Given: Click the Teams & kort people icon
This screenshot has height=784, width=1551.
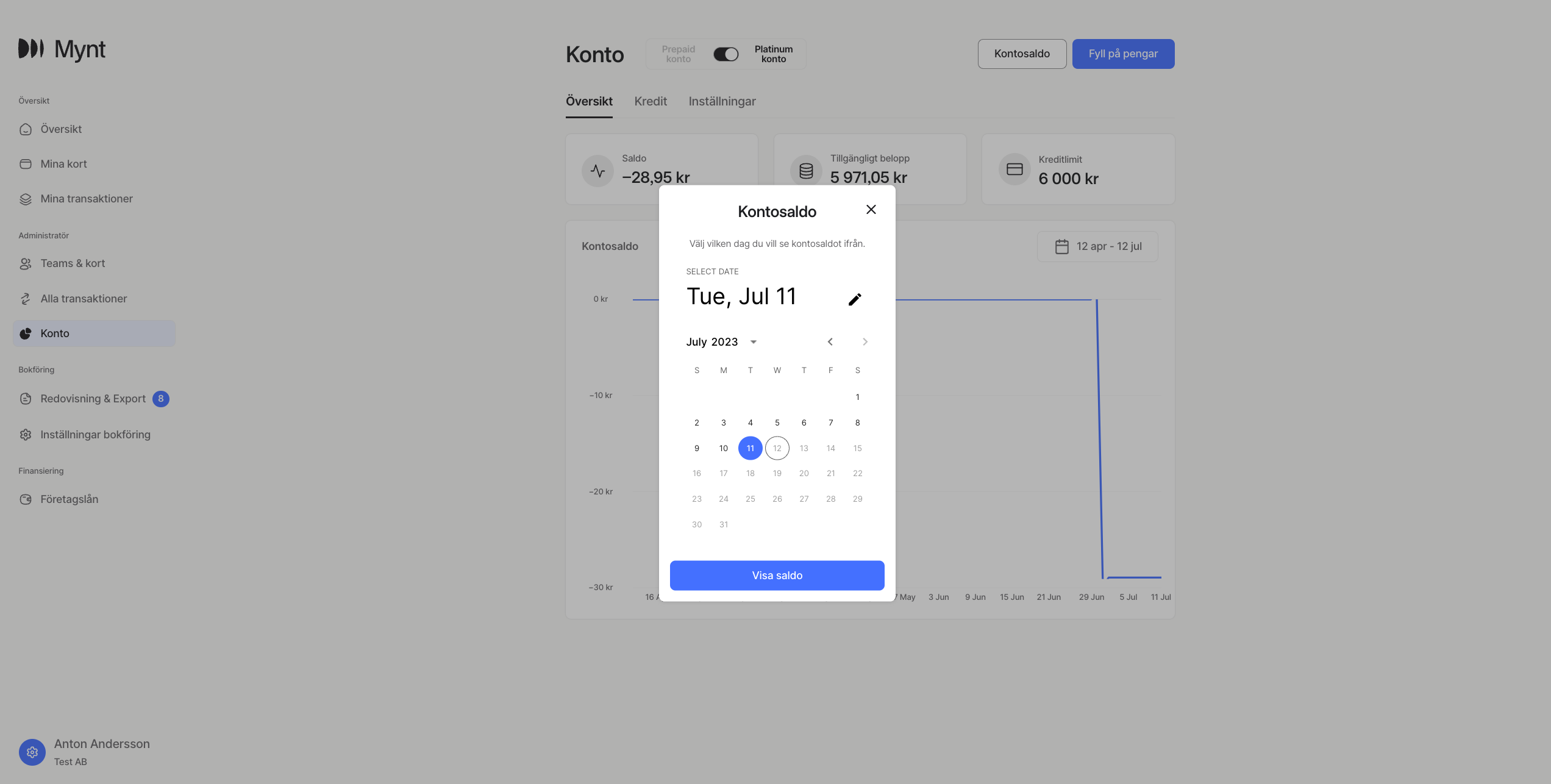Looking at the screenshot, I should (26, 263).
